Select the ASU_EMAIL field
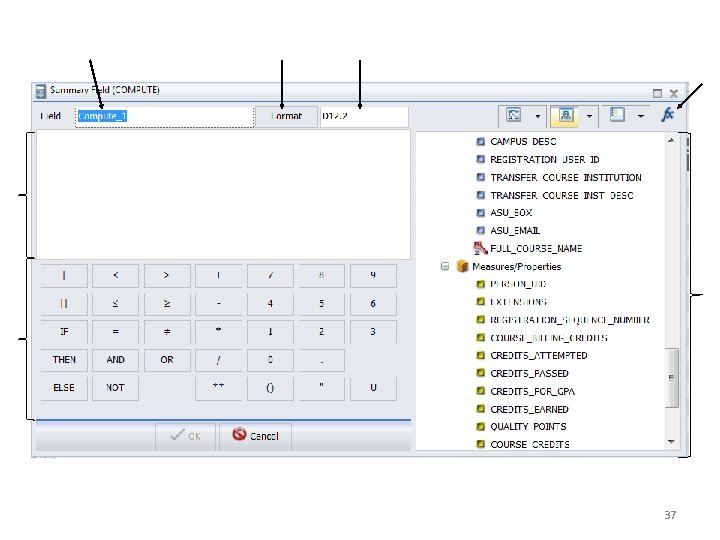This screenshot has height=540, width=720. point(515,231)
